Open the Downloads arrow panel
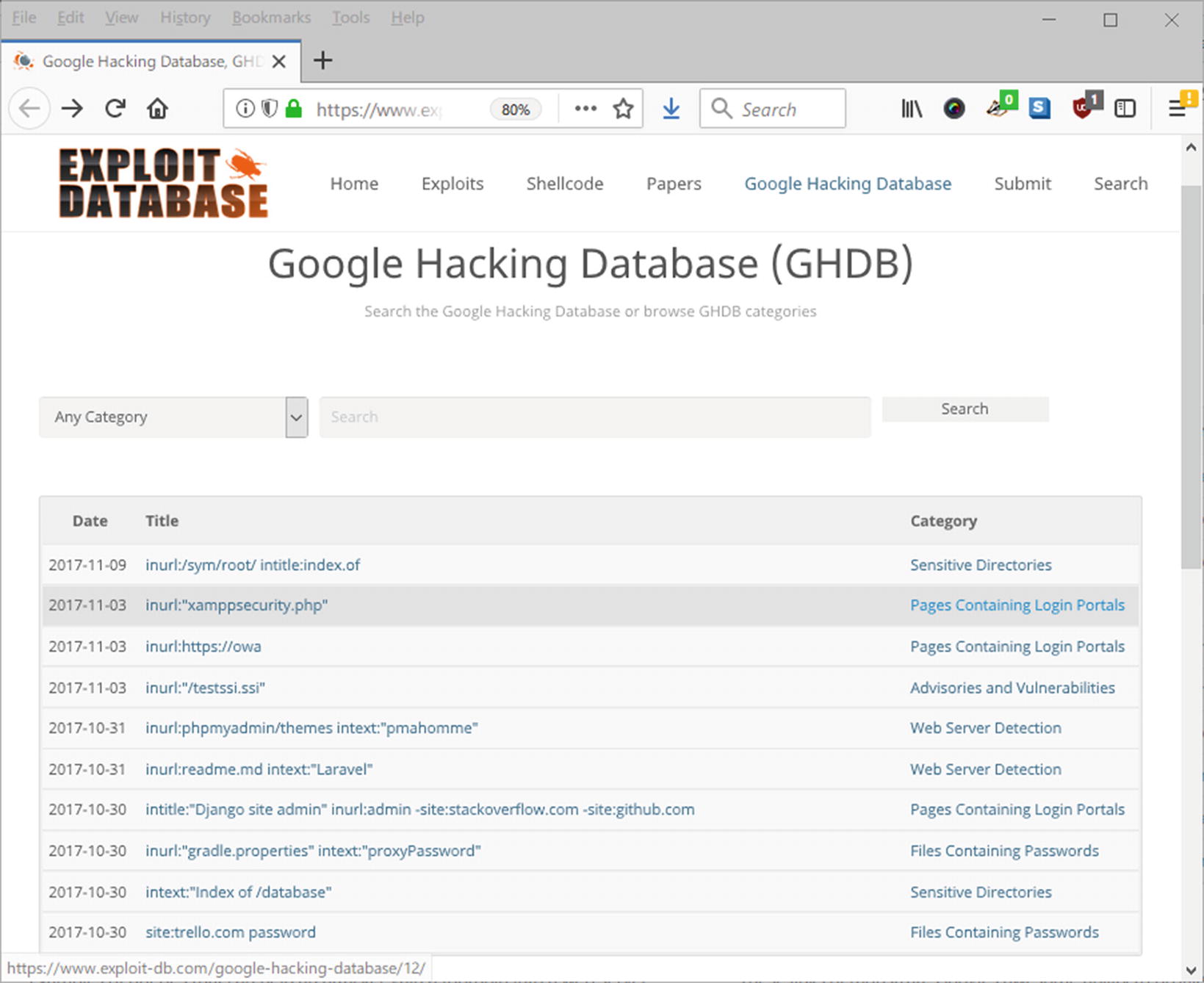 coord(671,109)
